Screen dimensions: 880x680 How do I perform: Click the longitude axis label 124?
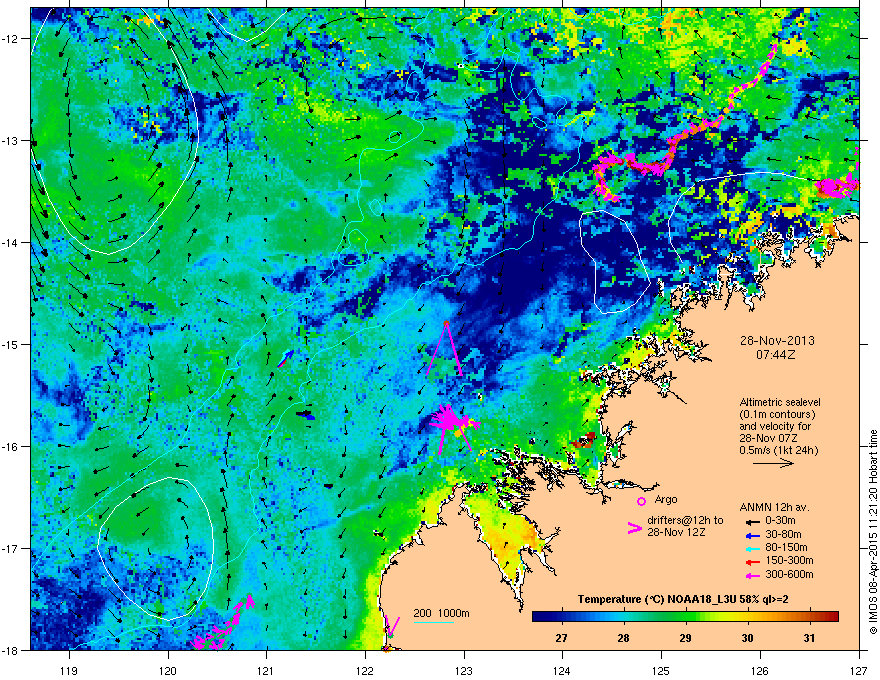click(x=563, y=670)
